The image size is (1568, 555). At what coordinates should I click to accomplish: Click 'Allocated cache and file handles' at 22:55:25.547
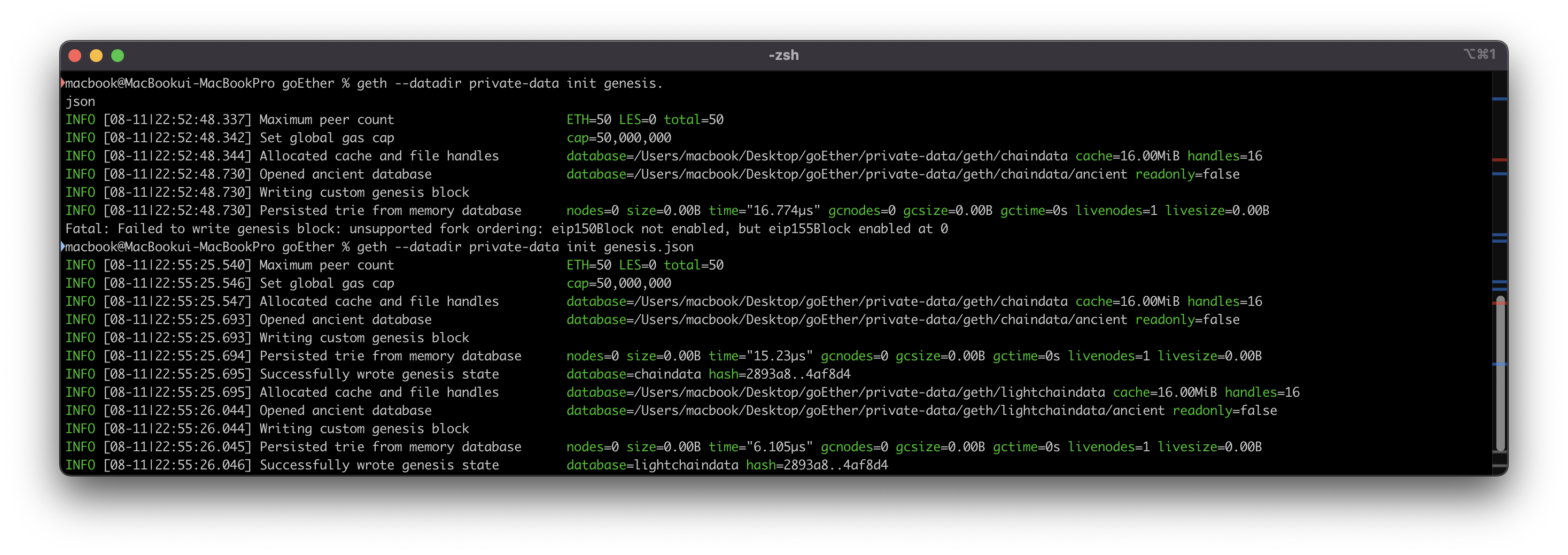[x=378, y=302]
